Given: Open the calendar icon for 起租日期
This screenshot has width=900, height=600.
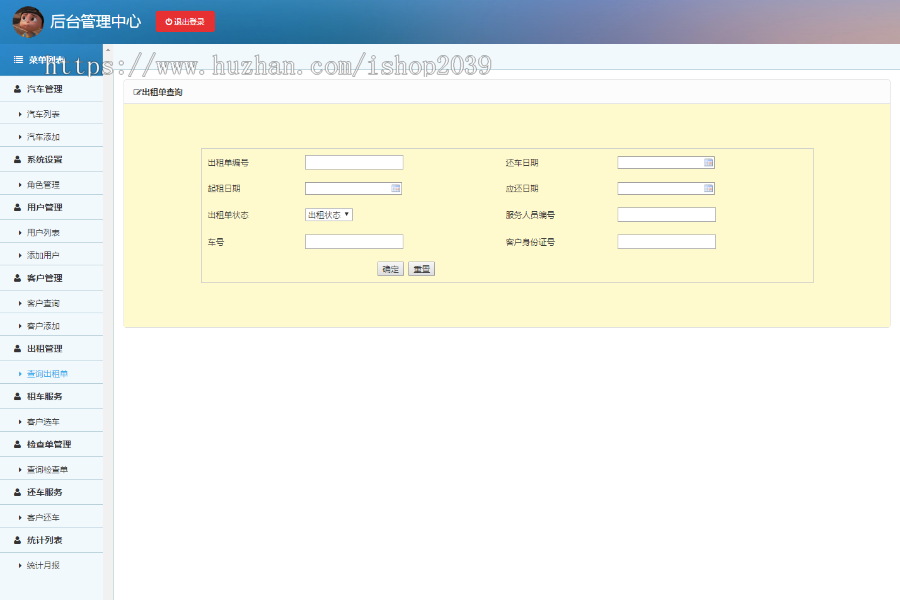Looking at the screenshot, I should [395, 188].
